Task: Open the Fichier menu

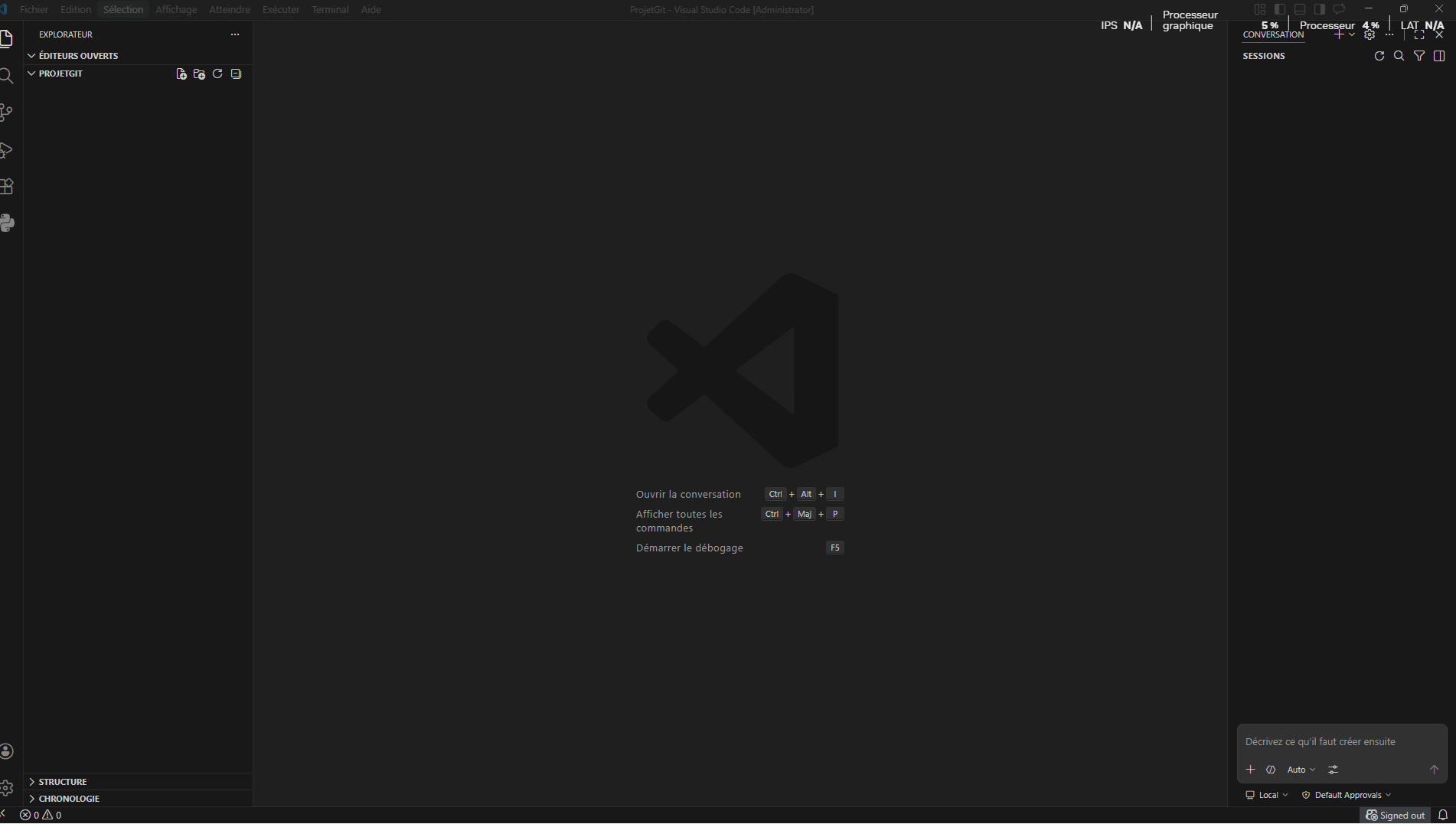Action: click(34, 9)
